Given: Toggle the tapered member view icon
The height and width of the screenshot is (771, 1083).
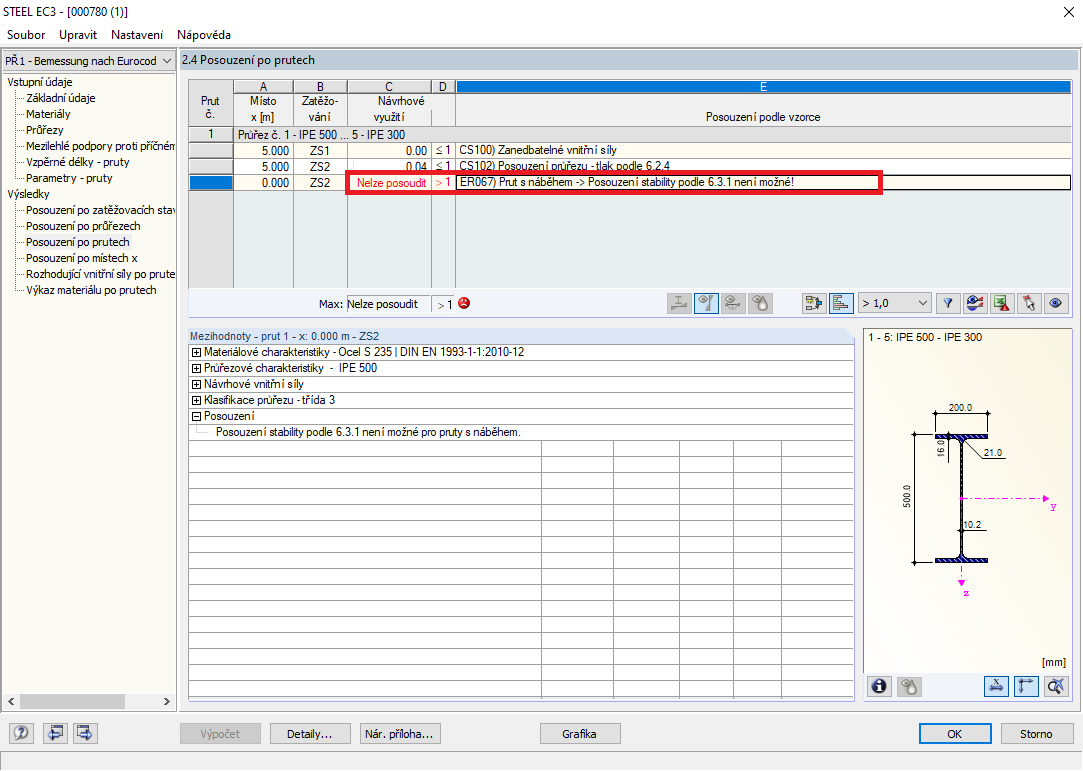Looking at the screenshot, I should pyautogui.click(x=707, y=303).
